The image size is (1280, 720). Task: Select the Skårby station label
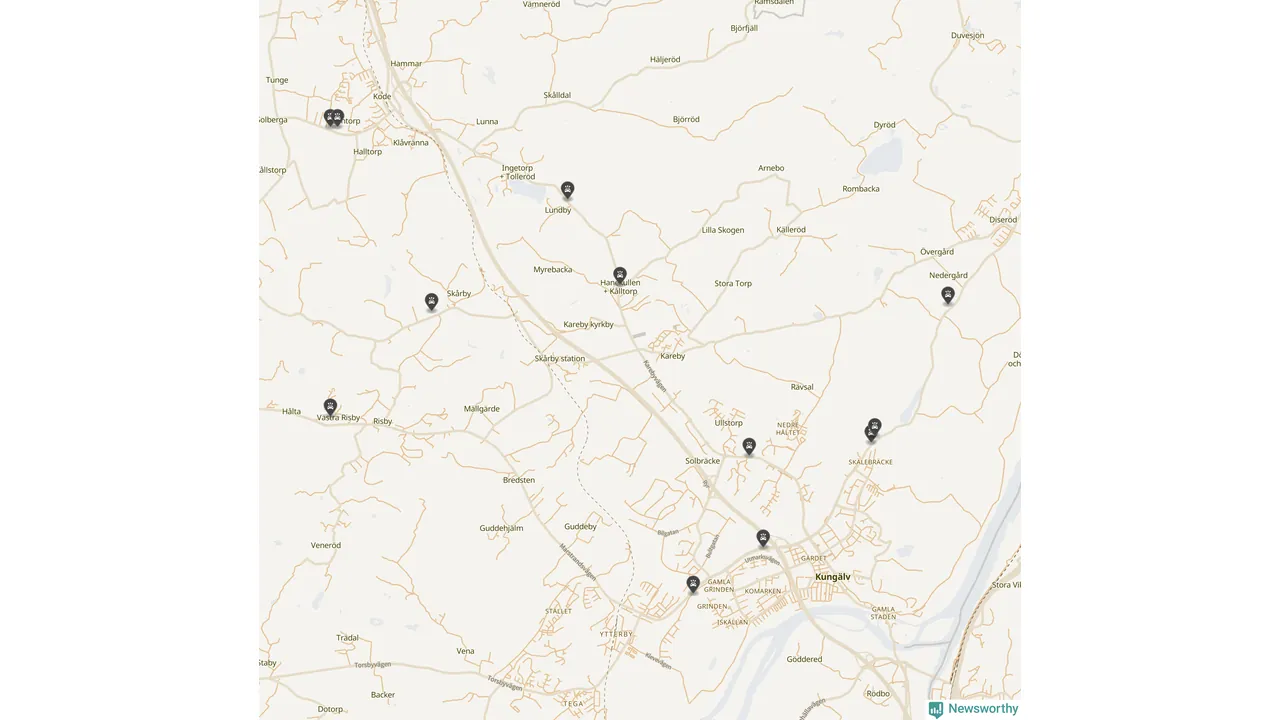click(560, 358)
